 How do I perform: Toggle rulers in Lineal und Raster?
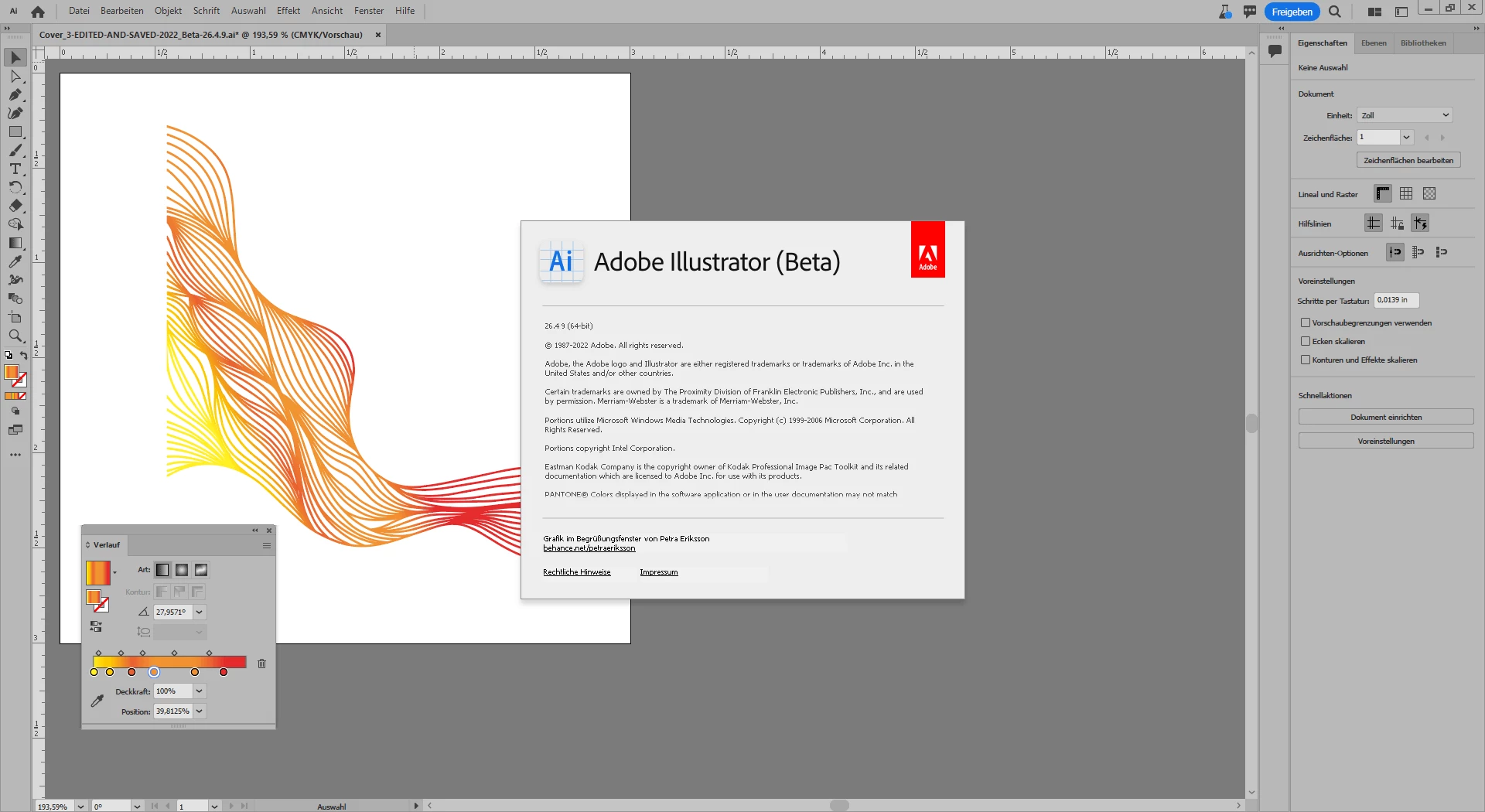click(x=1383, y=193)
